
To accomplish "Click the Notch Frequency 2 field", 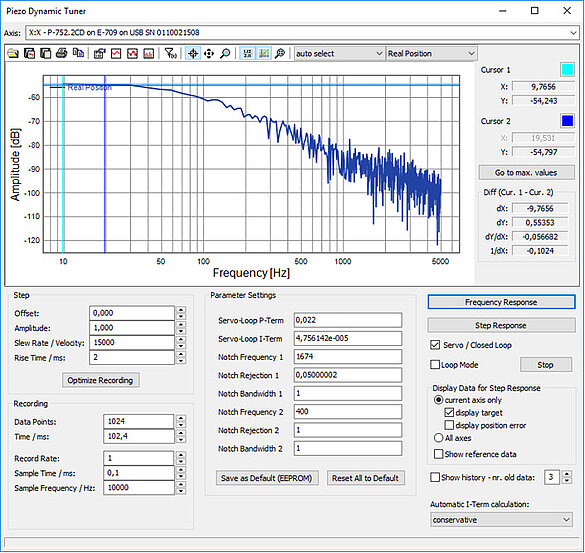I will pyautogui.click(x=348, y=412).
